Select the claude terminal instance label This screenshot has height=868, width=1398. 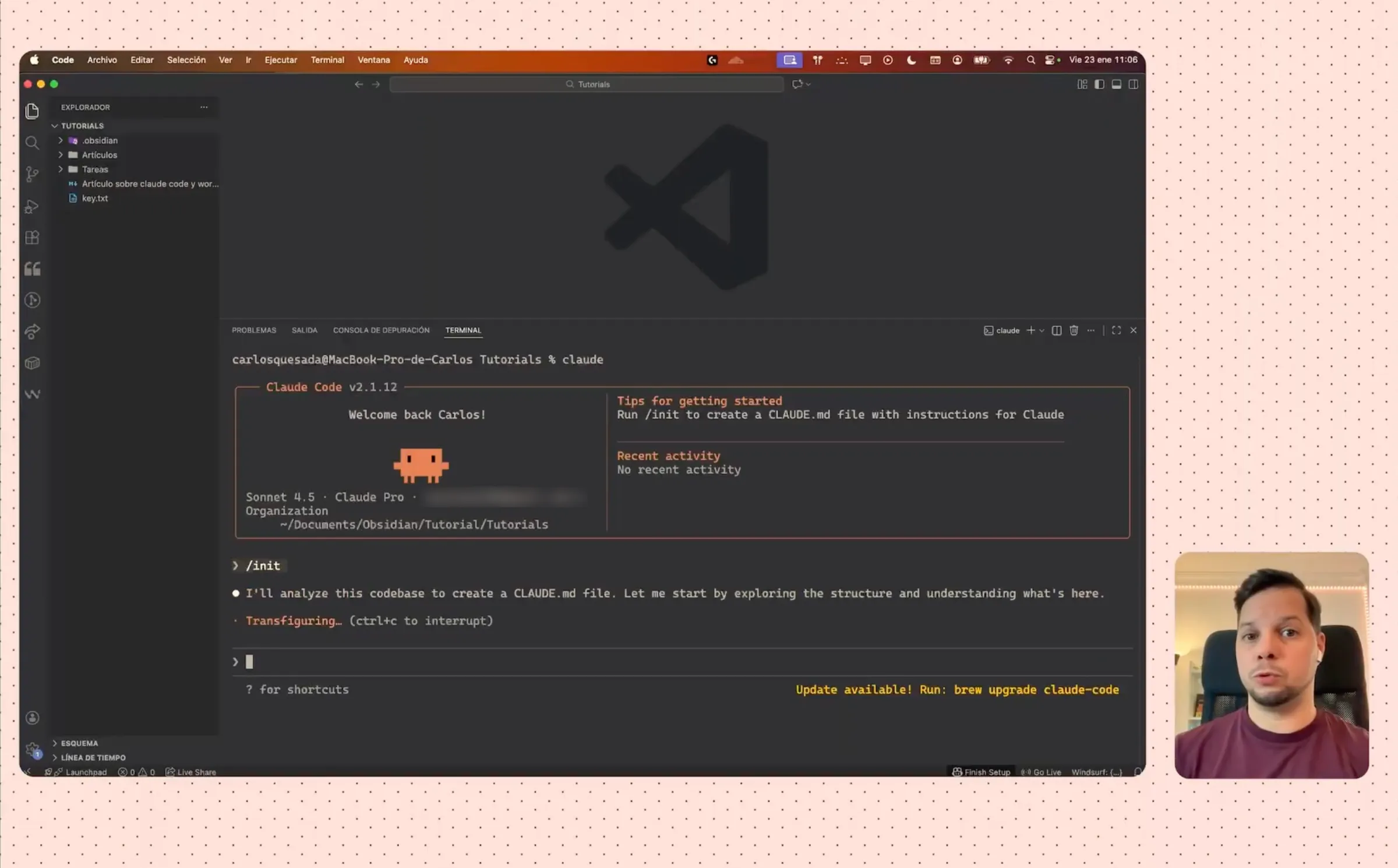point(1002,330)
